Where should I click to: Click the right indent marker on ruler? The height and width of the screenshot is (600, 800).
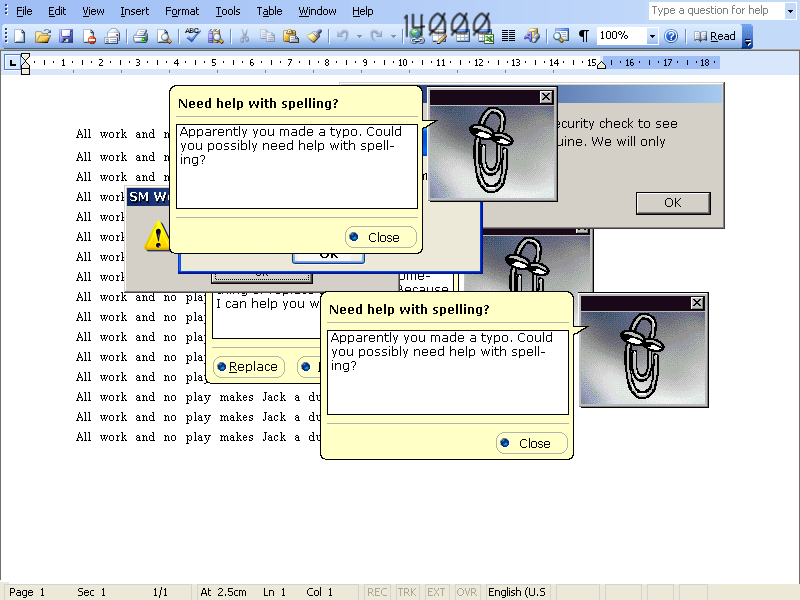point(602,64)
